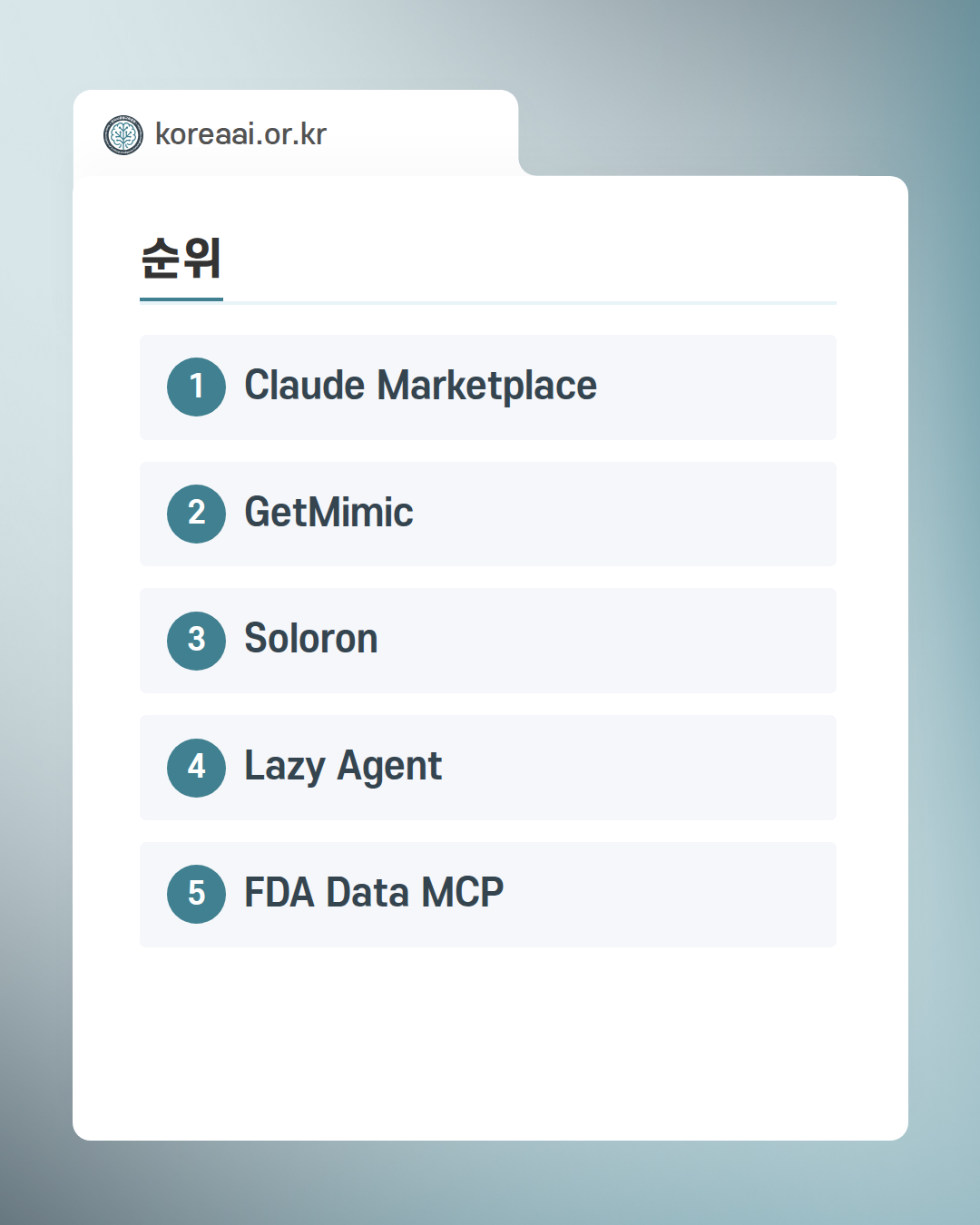980x1225 pixels.
Task: Open the koreaai.or.kr site link
Action: click(x=240, y=134)
